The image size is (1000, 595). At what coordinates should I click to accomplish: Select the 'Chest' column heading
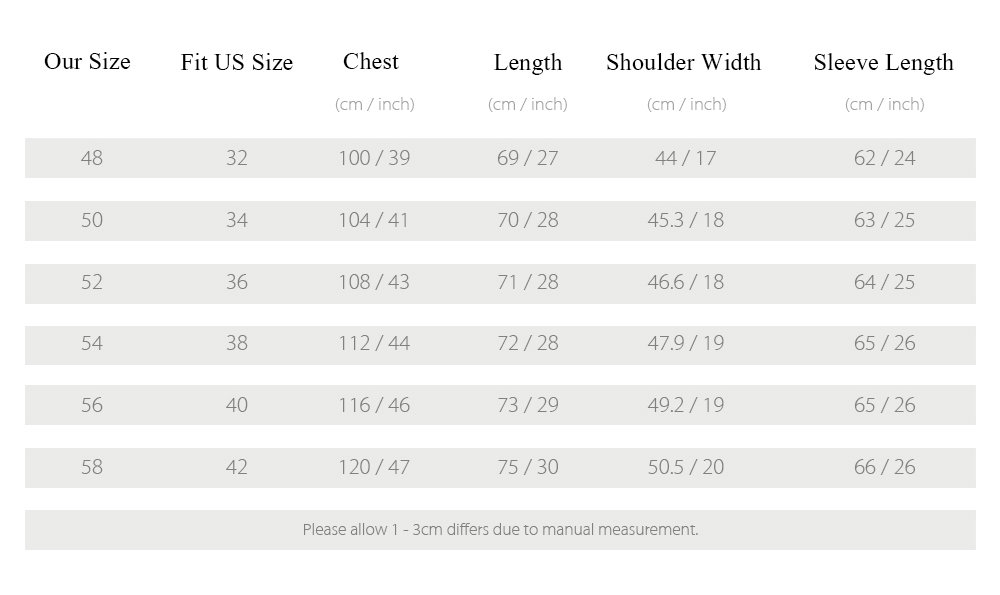371,62
